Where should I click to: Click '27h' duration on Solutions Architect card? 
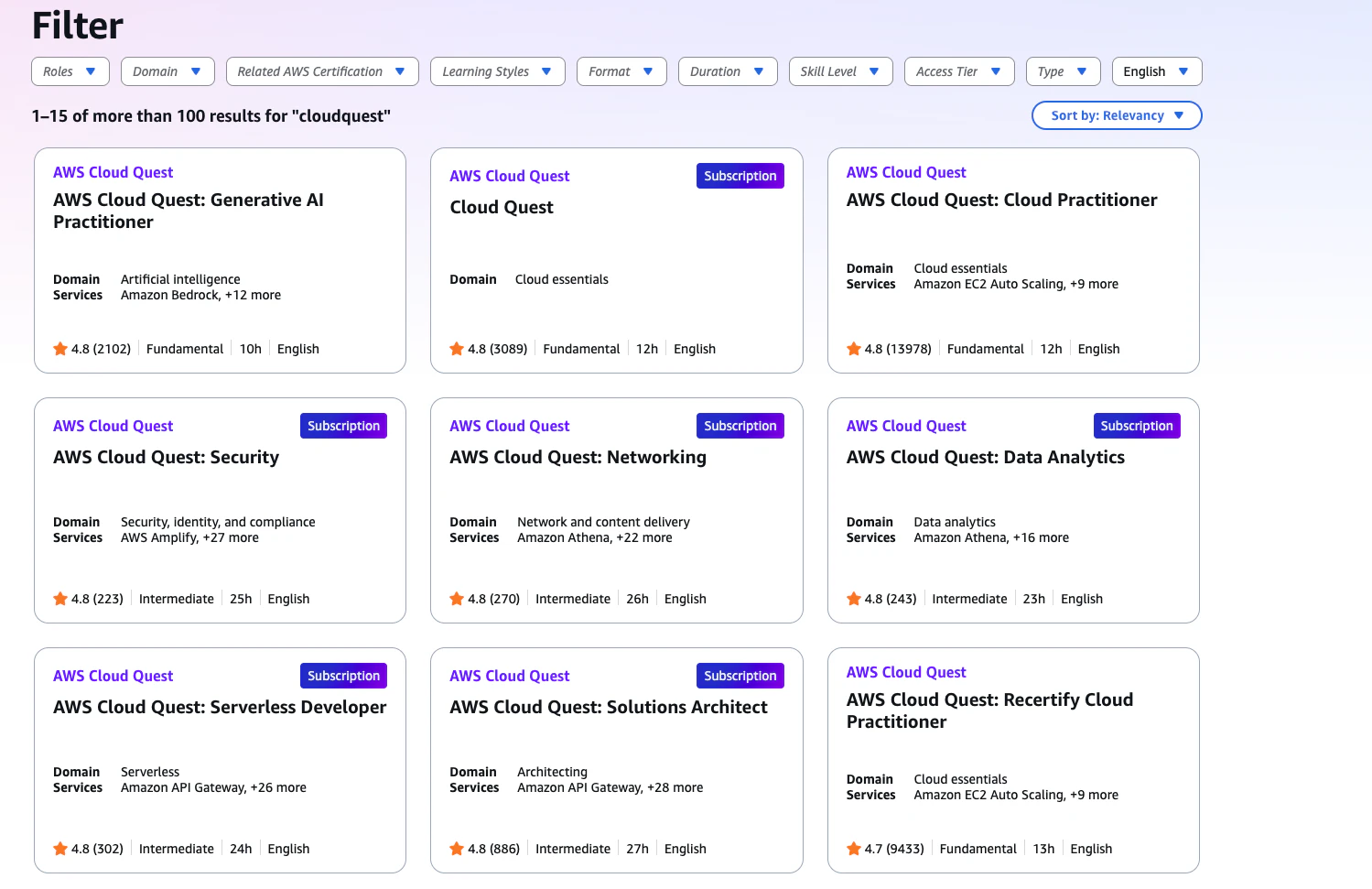coord(637,849)
